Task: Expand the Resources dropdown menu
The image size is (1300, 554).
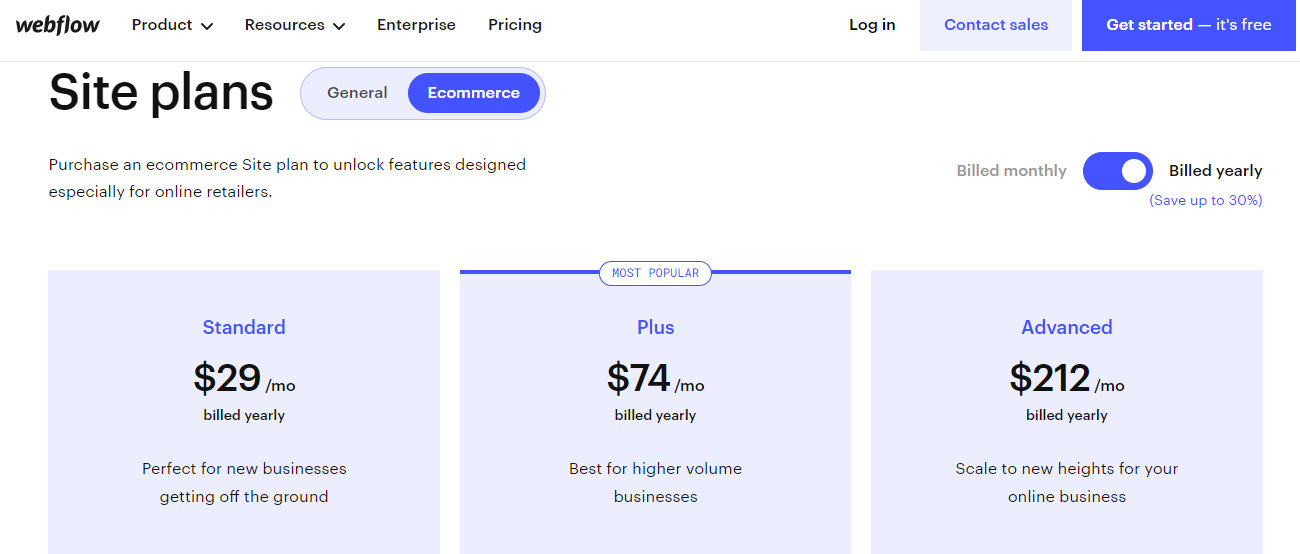Action: pyautogui.click(x=295, y=25)
